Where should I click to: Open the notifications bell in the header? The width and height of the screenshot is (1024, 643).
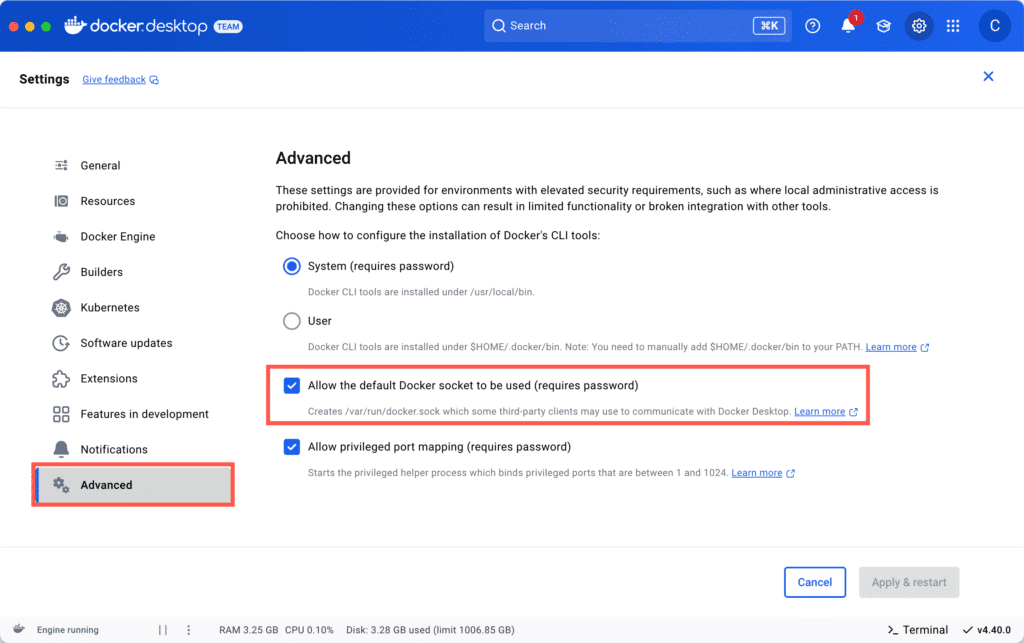[x=847, y=26]
